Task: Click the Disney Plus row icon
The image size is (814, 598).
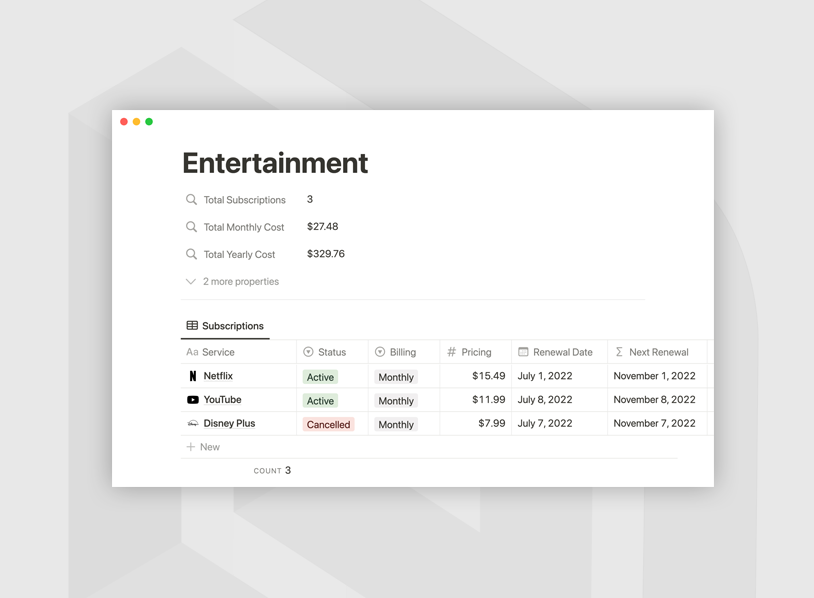Action: coord(193,424)
